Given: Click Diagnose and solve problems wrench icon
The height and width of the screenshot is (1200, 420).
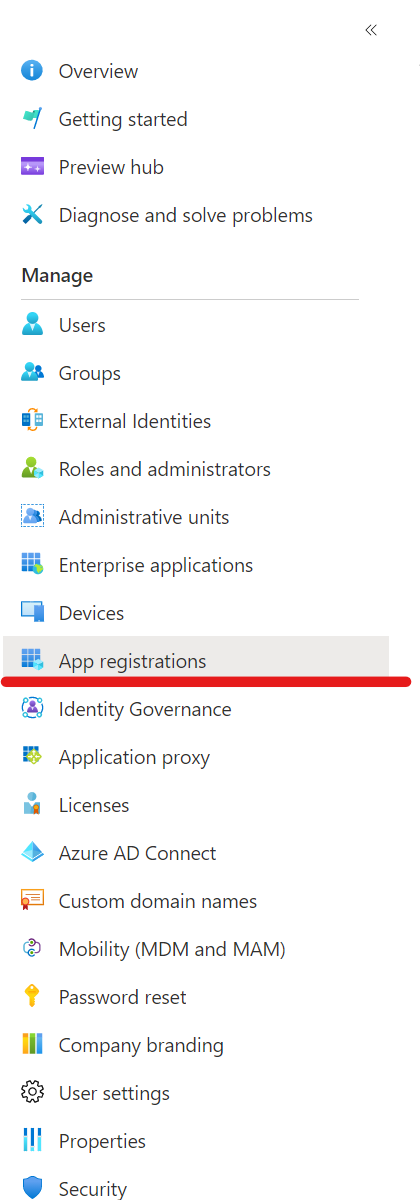Looking at the screenshot, I should 32,215.
